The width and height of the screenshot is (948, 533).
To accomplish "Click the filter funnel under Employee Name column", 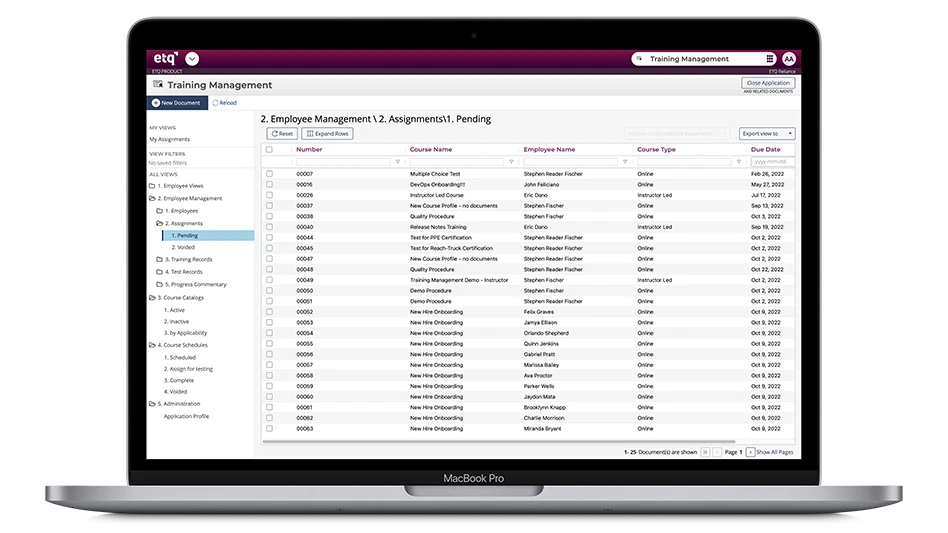I will pyautogui.click(x=625, y=161).
